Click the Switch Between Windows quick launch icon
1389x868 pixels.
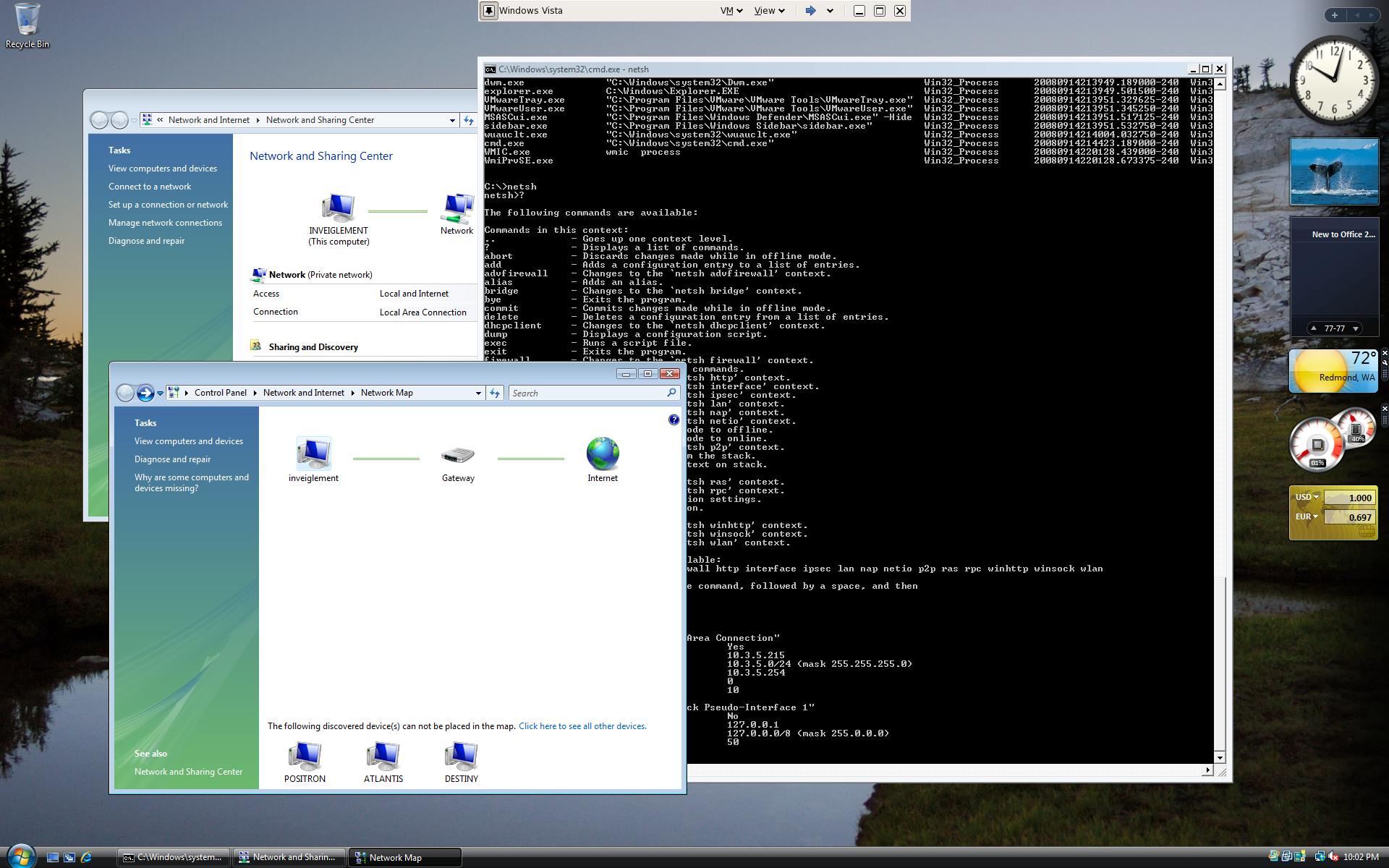[x=69, y=857]
